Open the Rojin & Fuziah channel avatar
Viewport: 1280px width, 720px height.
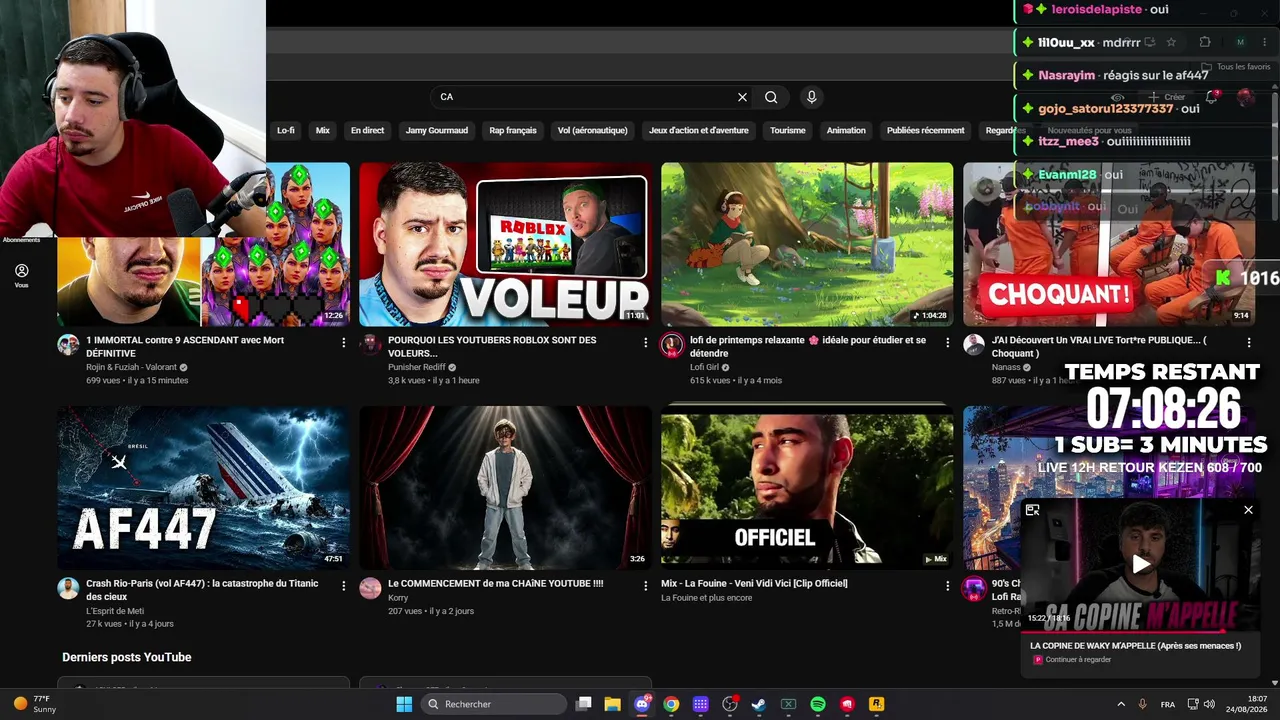pyautogui.click(x=68, y=345)
